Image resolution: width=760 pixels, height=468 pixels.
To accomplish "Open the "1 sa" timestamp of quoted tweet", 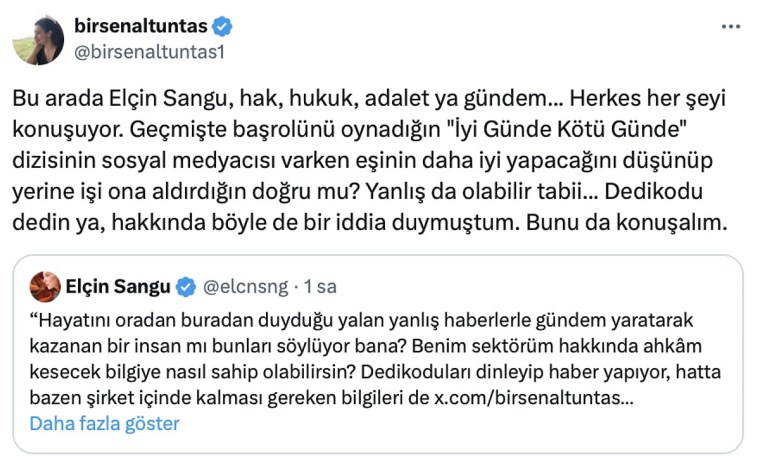I will click(320, 287).
